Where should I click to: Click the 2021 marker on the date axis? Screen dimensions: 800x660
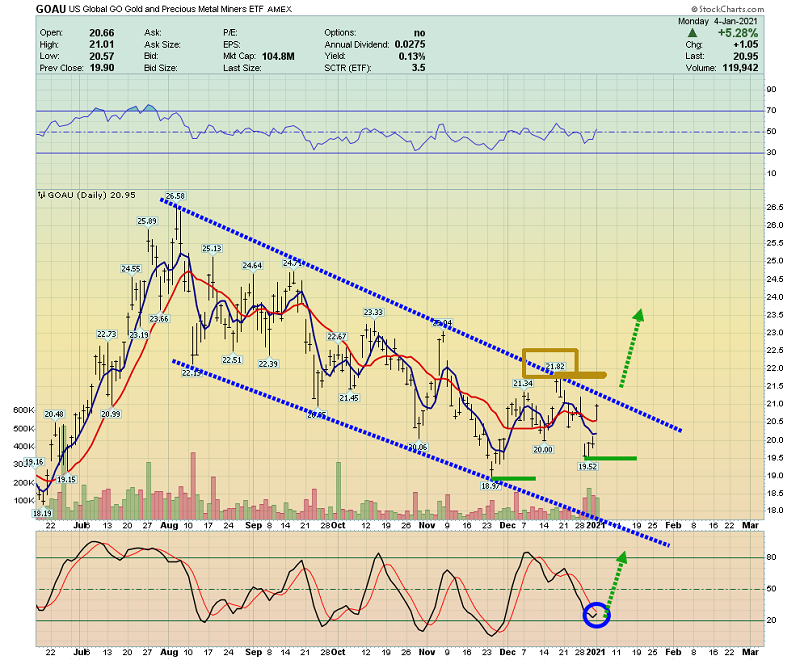click(x=594, y=524)
